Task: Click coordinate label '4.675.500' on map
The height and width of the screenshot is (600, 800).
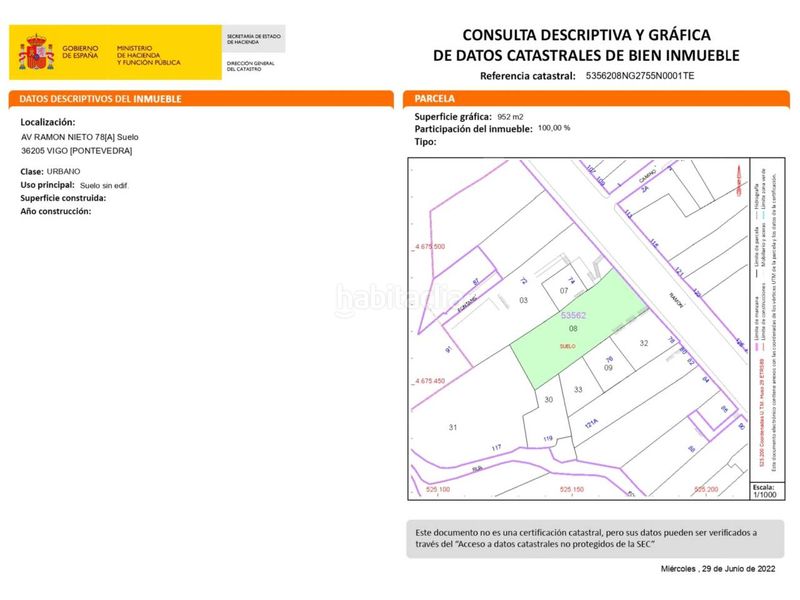Action: 430,246
